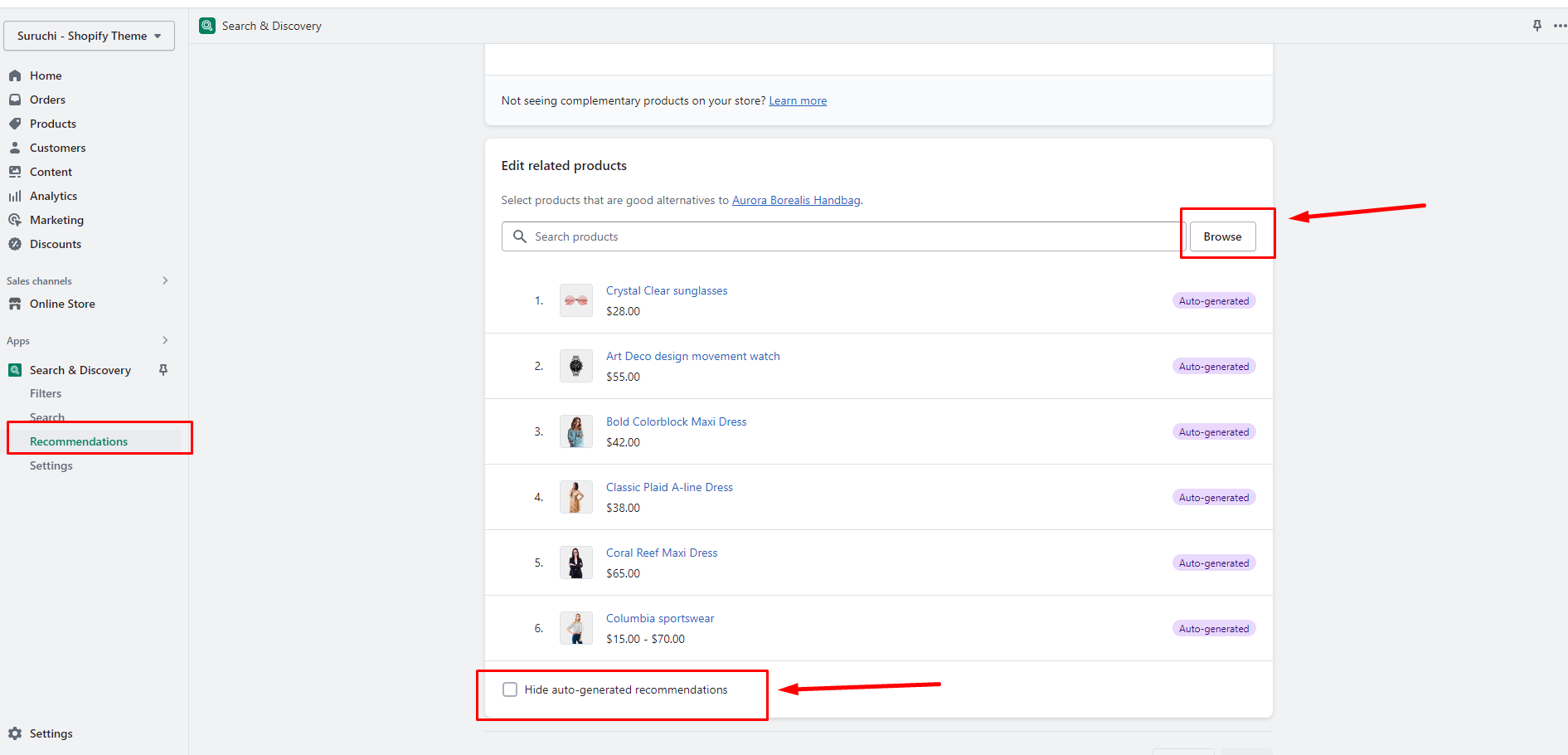
Task: Expand the Sales channels chevron
Action: 165,280
